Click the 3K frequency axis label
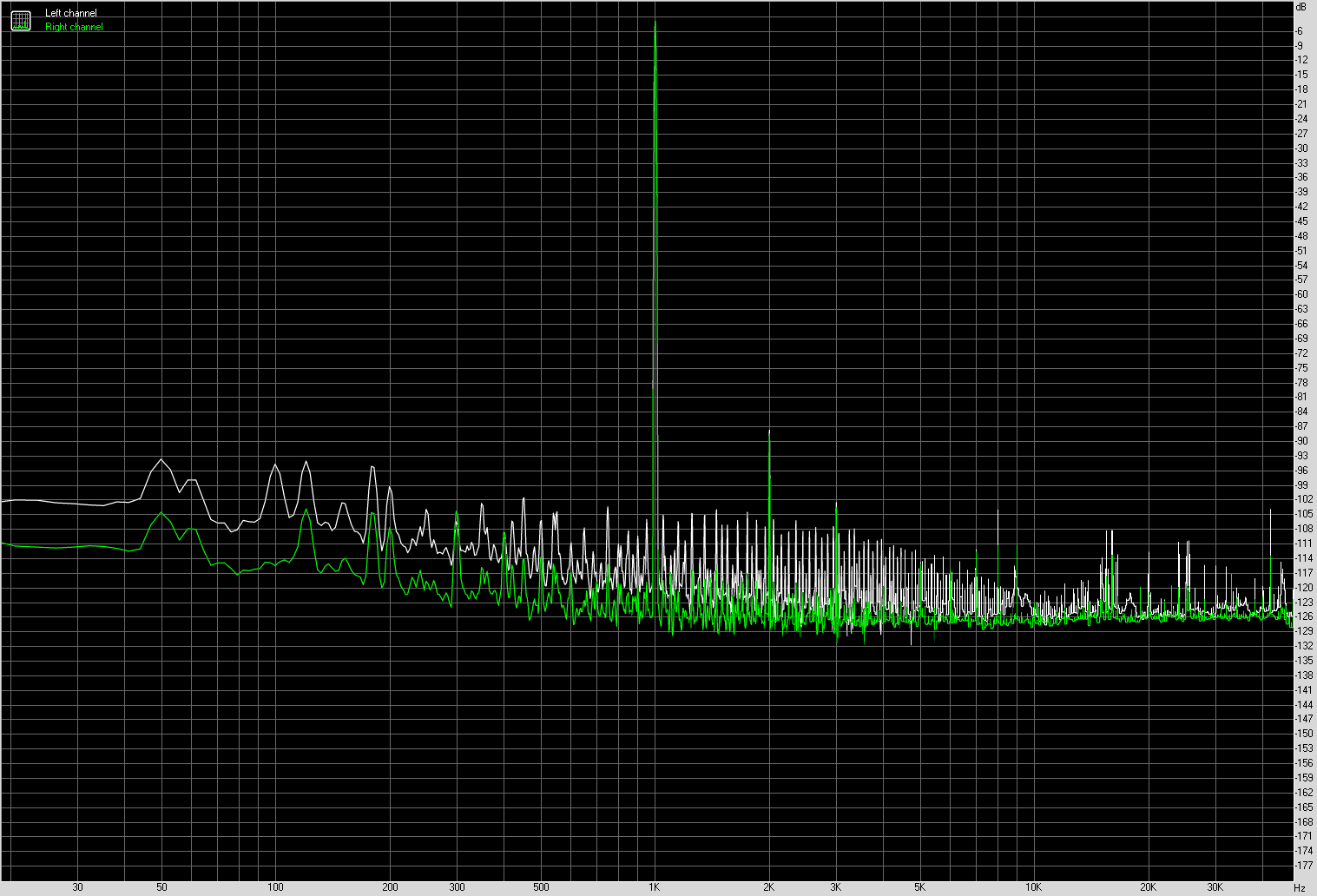The image size is (1317, 896). point(836,887)
